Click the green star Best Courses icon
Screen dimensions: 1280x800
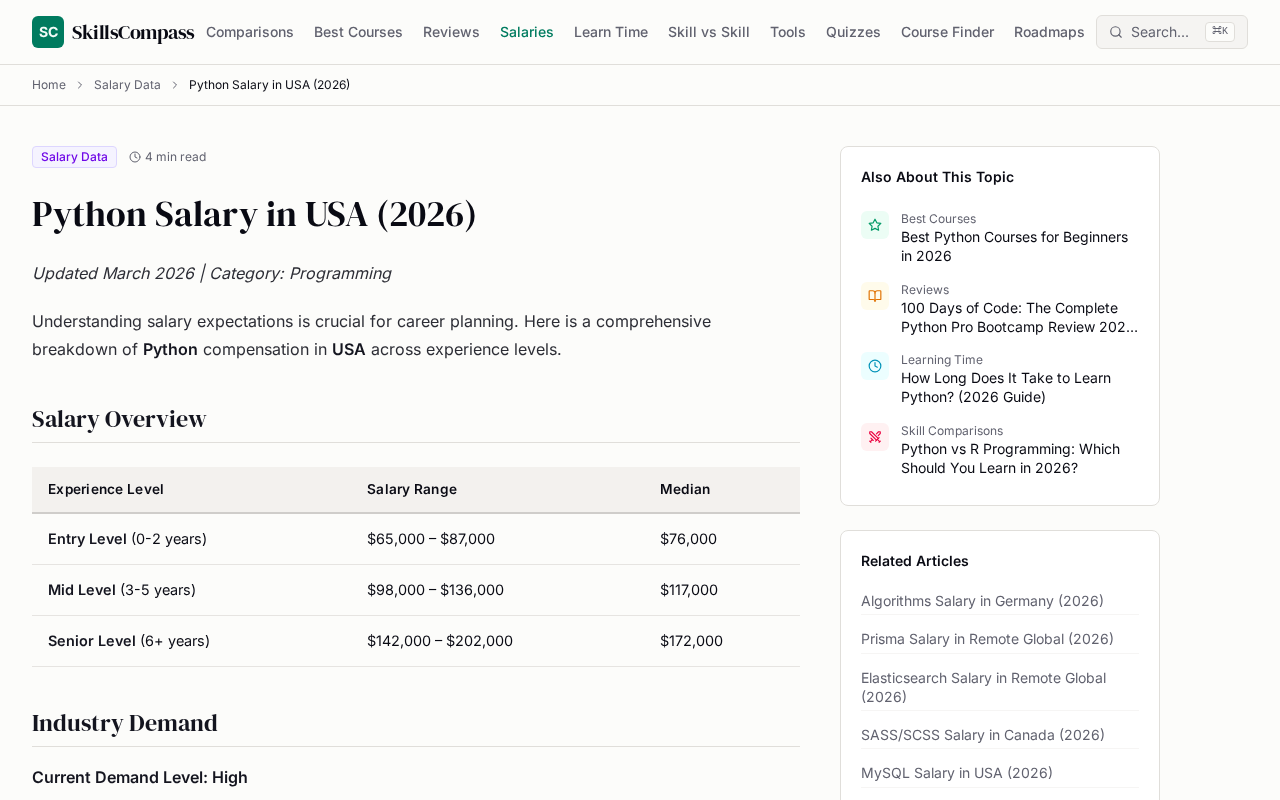[x=875, y=225]
